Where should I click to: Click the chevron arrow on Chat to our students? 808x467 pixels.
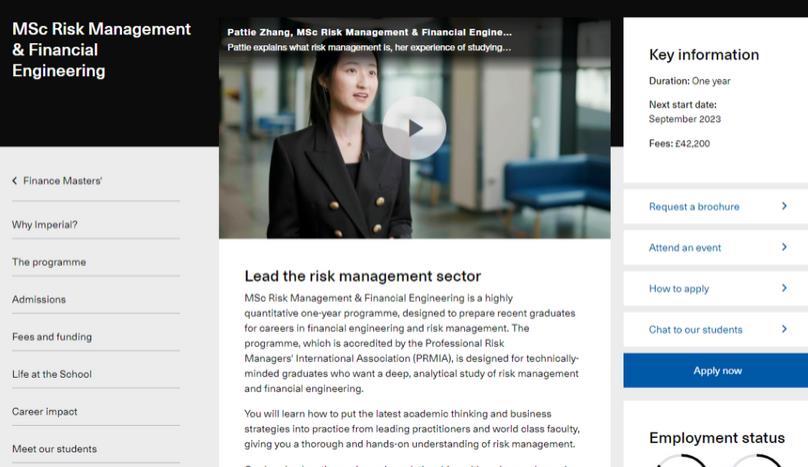784,329
